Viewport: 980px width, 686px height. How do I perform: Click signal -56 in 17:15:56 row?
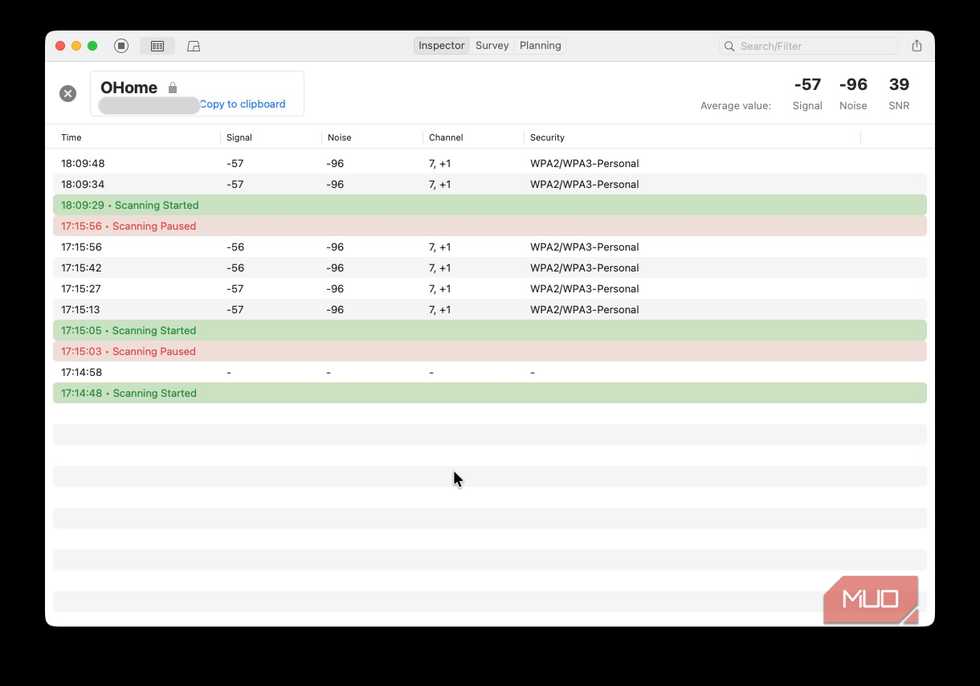pyautogui.click(x=235, y=247)
